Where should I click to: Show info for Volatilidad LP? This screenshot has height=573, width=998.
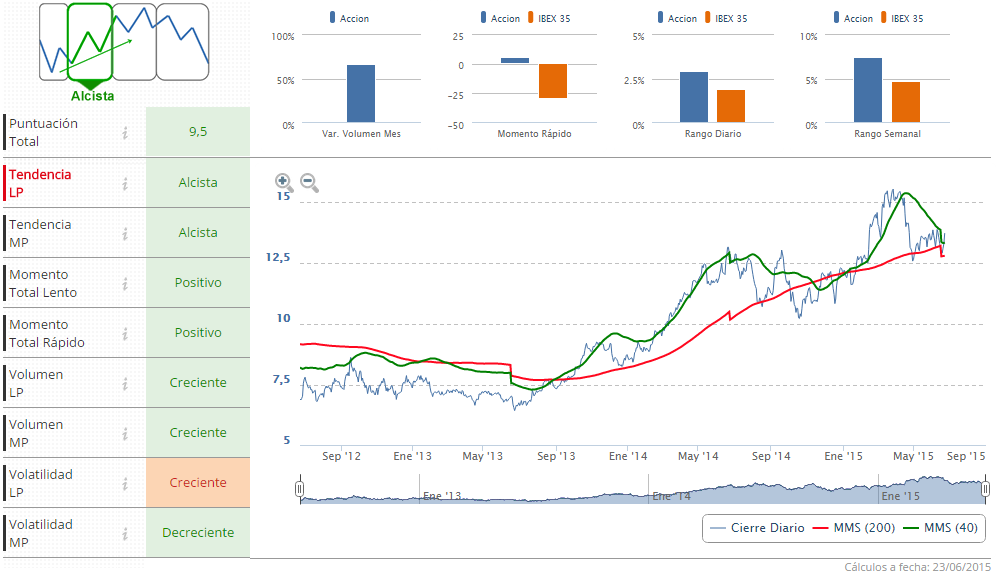pos(125,483)
